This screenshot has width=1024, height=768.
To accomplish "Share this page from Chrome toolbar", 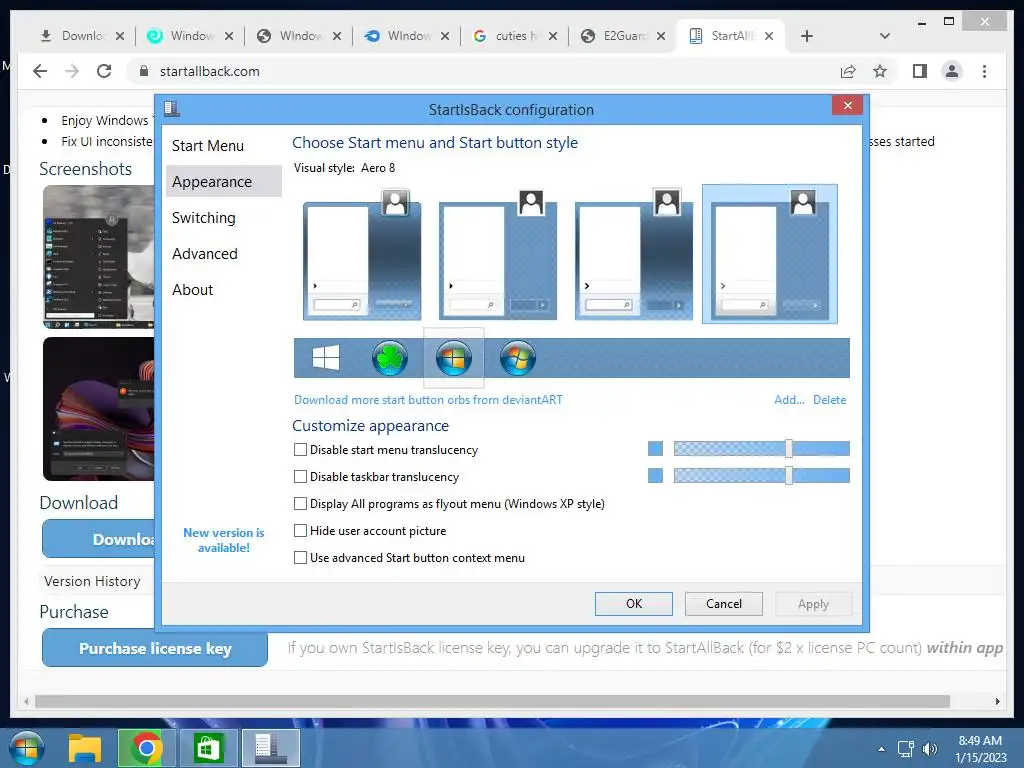I will pyautogui.click(x=848, y=71).
